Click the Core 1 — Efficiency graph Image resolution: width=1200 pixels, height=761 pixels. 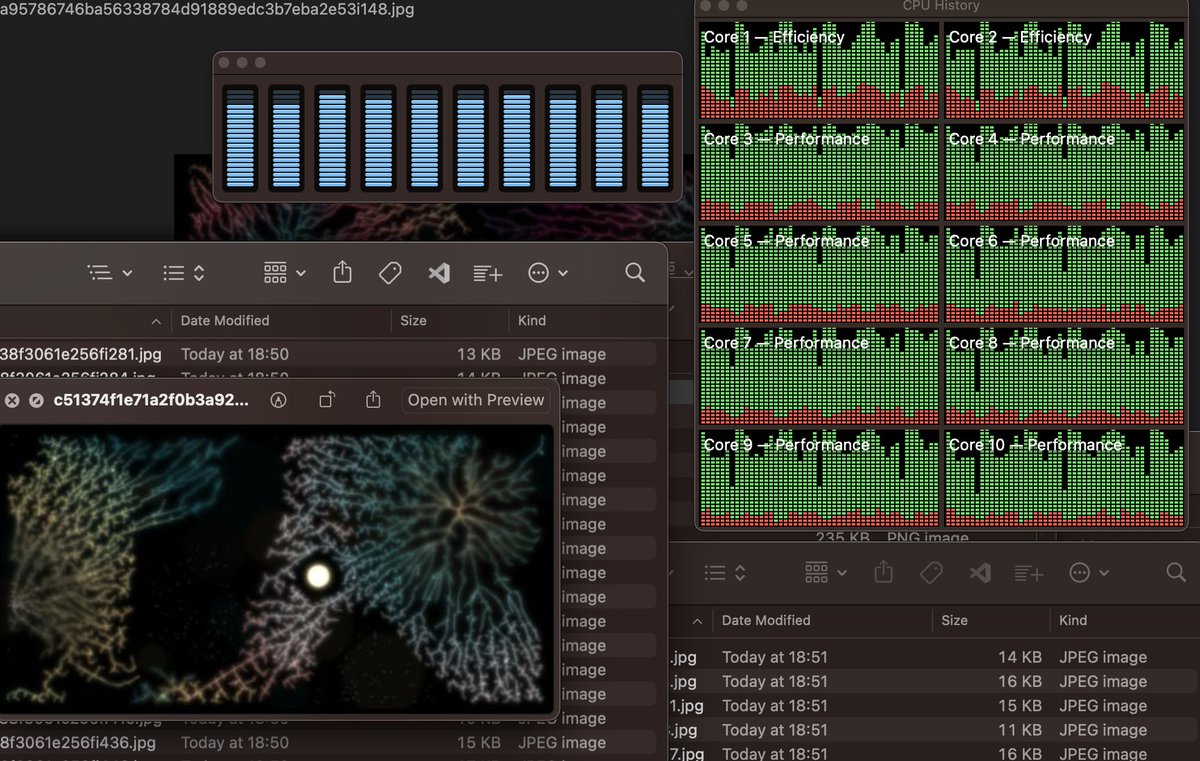[x=820, y=70]
